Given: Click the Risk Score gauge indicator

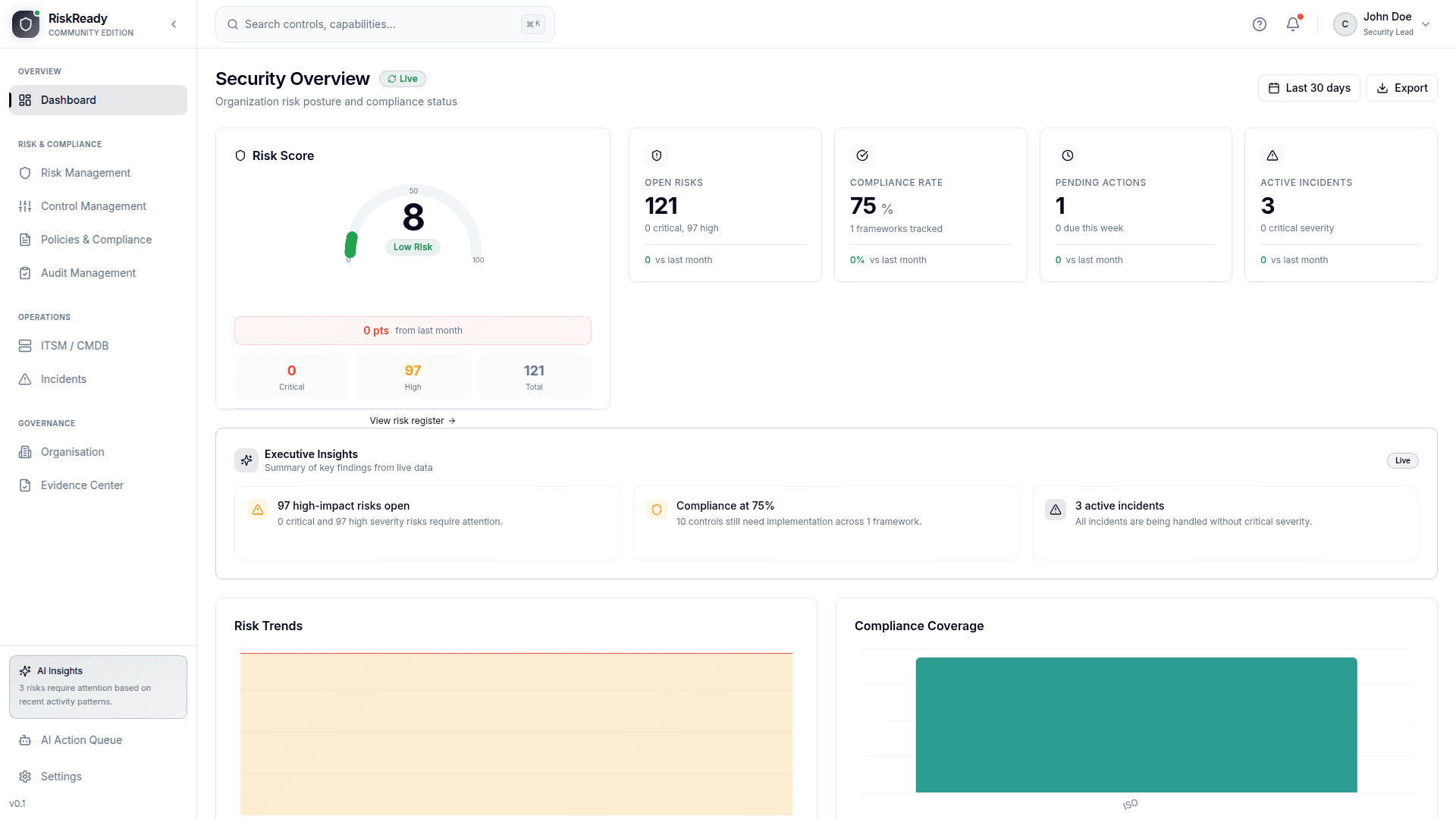Looking at the screenshot, I should pos(351,244).
